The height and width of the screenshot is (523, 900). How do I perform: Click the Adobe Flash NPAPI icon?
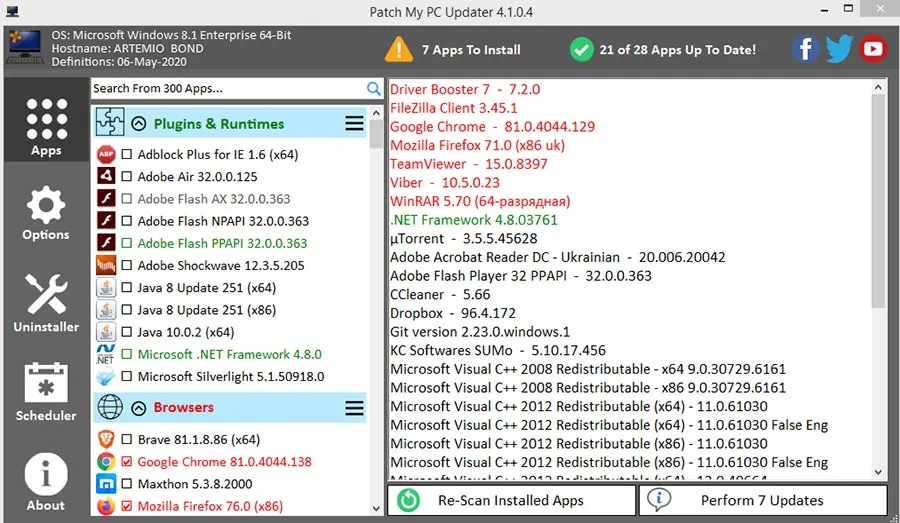[x=106, y=220]
